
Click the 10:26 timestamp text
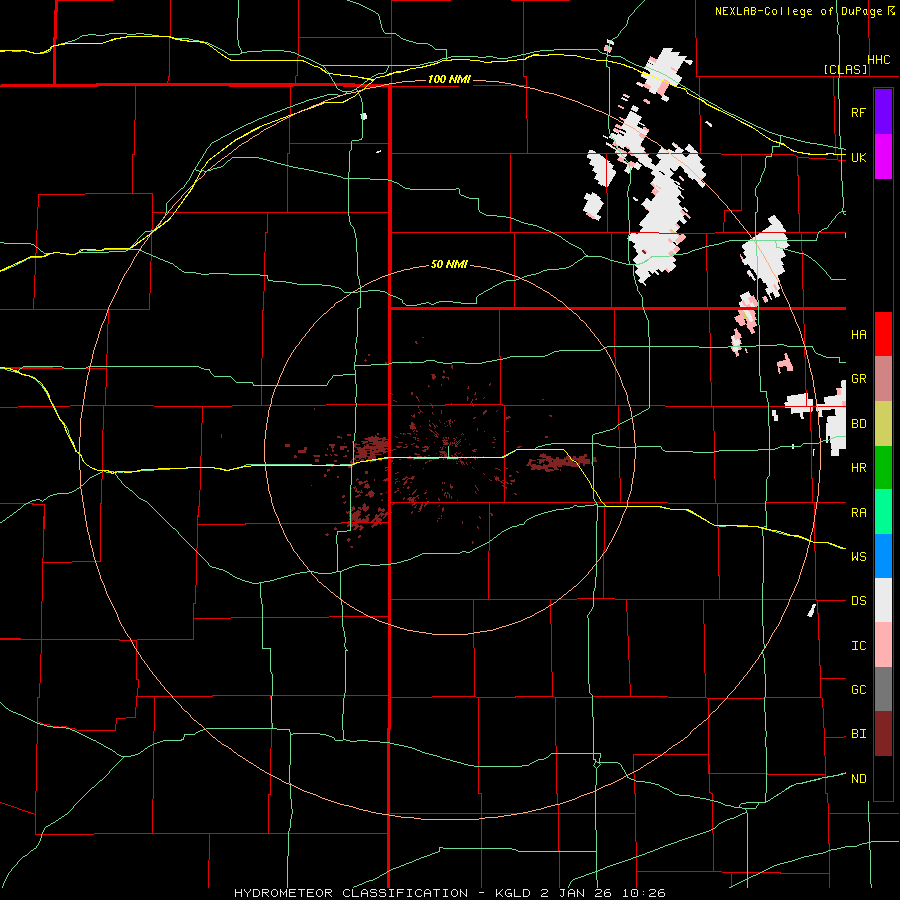pos(644,893)
